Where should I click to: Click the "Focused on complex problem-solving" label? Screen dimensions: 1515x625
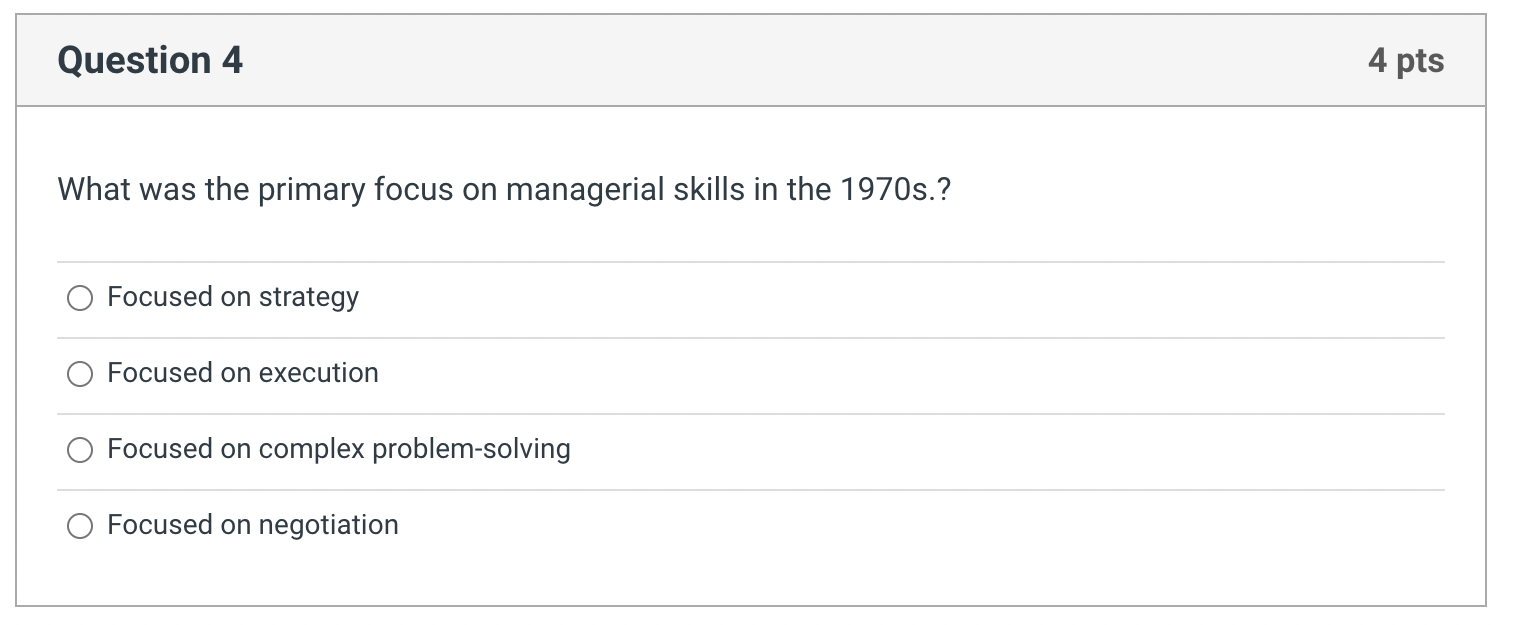pos(339,450)
